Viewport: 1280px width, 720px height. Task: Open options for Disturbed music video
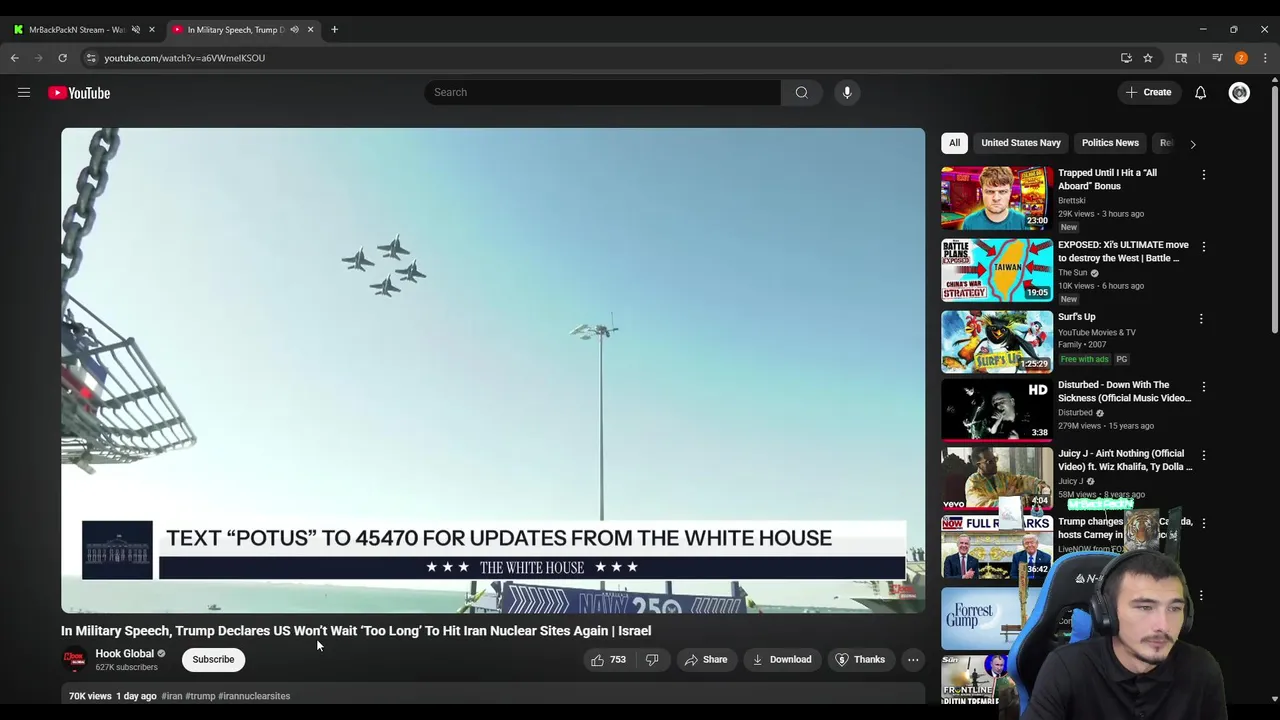pyautogui.click(x=1203, y=387)
